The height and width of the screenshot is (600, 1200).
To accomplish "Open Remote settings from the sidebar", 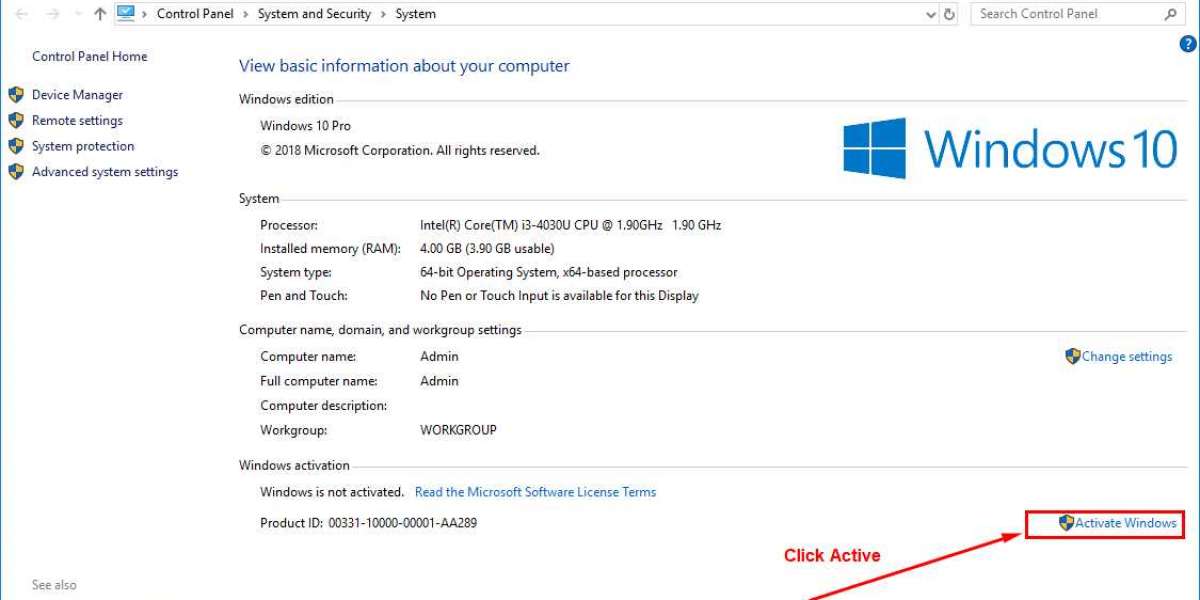I will (77, 121).
